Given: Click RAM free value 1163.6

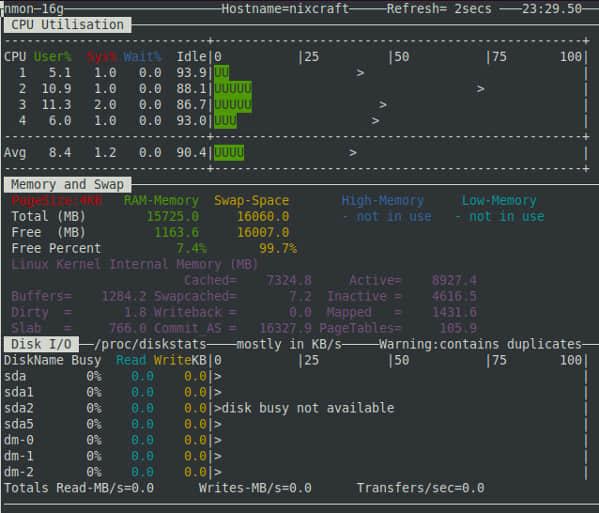Looking at the screenshot, I should pos(176,233).
